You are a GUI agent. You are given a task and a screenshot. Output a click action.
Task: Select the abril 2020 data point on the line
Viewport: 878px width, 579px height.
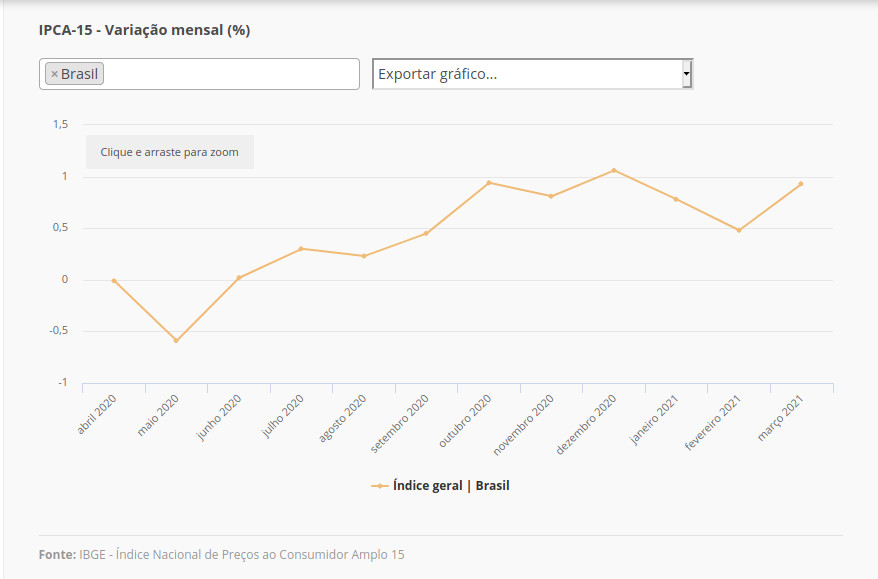[114, 281]
